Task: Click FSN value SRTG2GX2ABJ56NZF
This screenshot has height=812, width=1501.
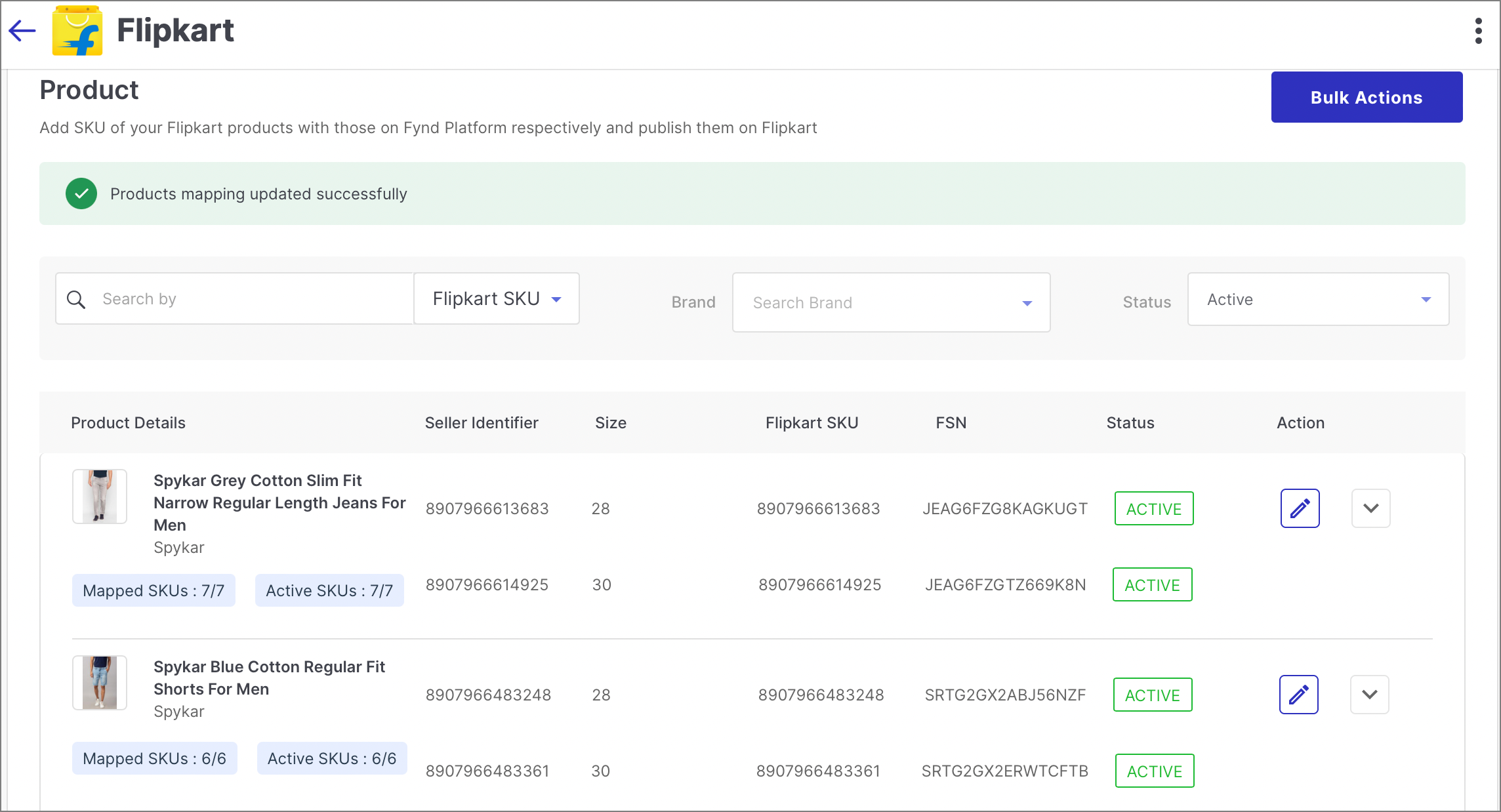Action: (x=1005, y=695)
